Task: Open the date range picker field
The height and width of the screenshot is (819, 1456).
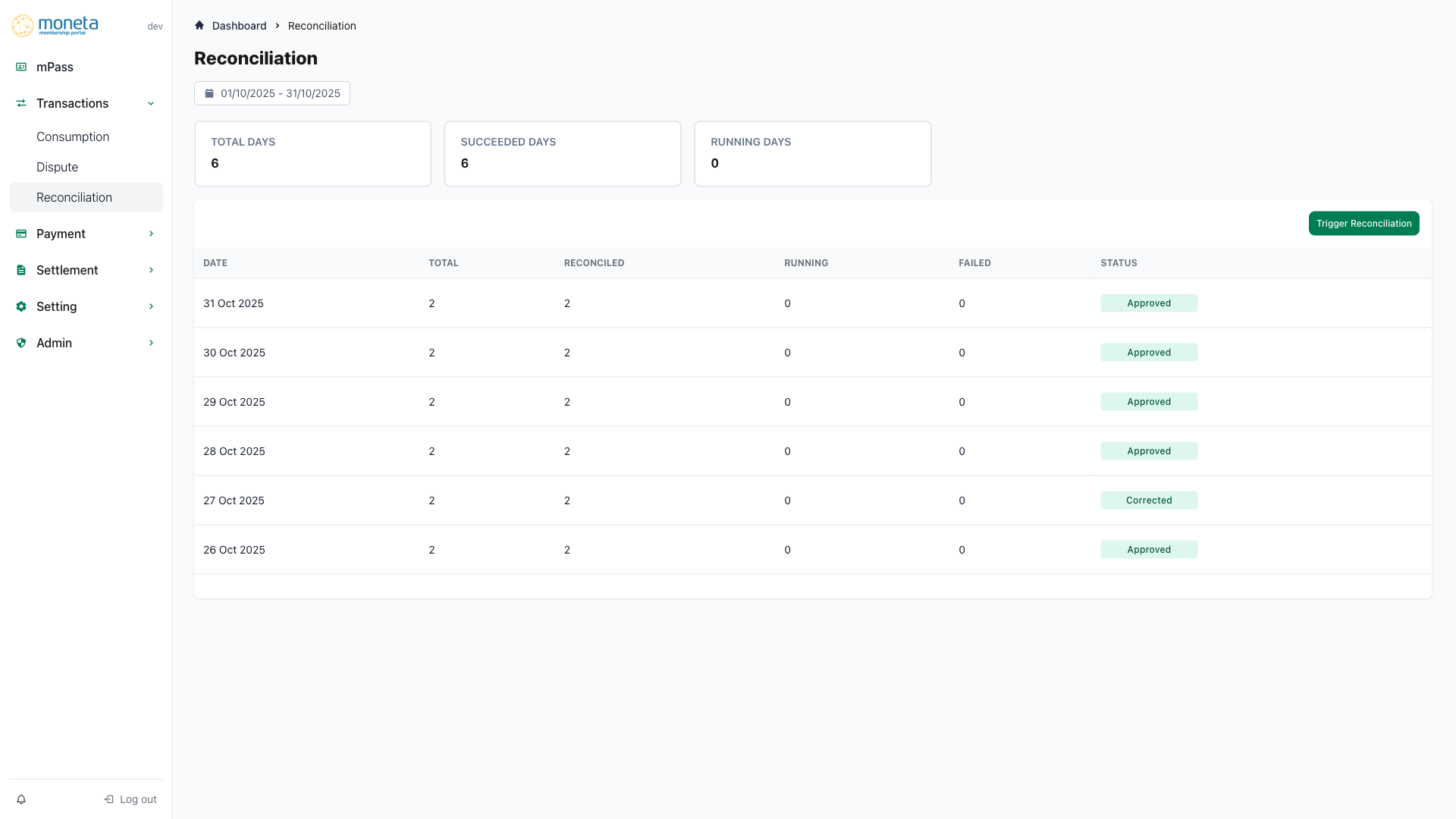Action: 271,93
